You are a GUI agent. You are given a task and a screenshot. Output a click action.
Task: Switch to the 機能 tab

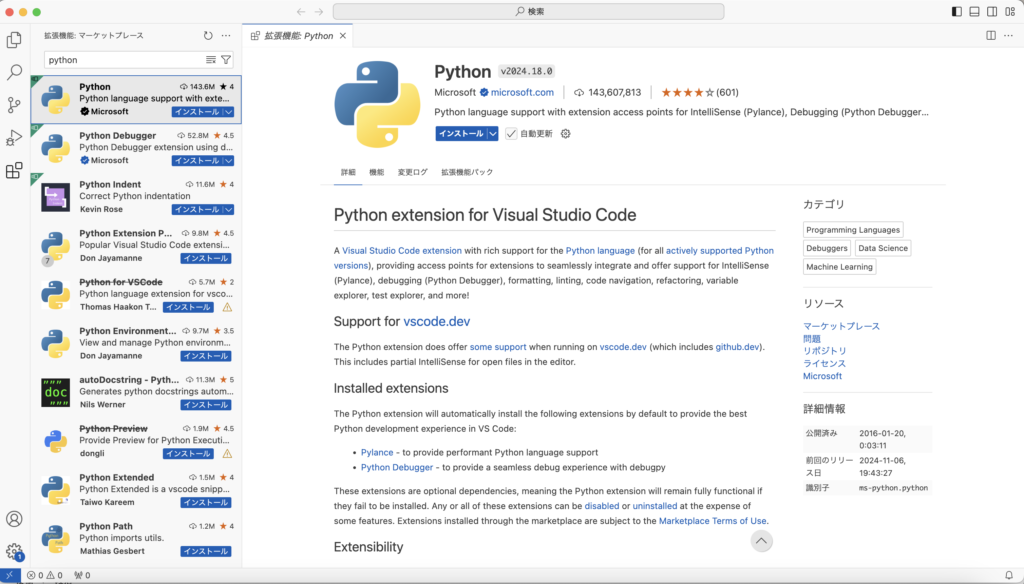(x=378, y=172)
